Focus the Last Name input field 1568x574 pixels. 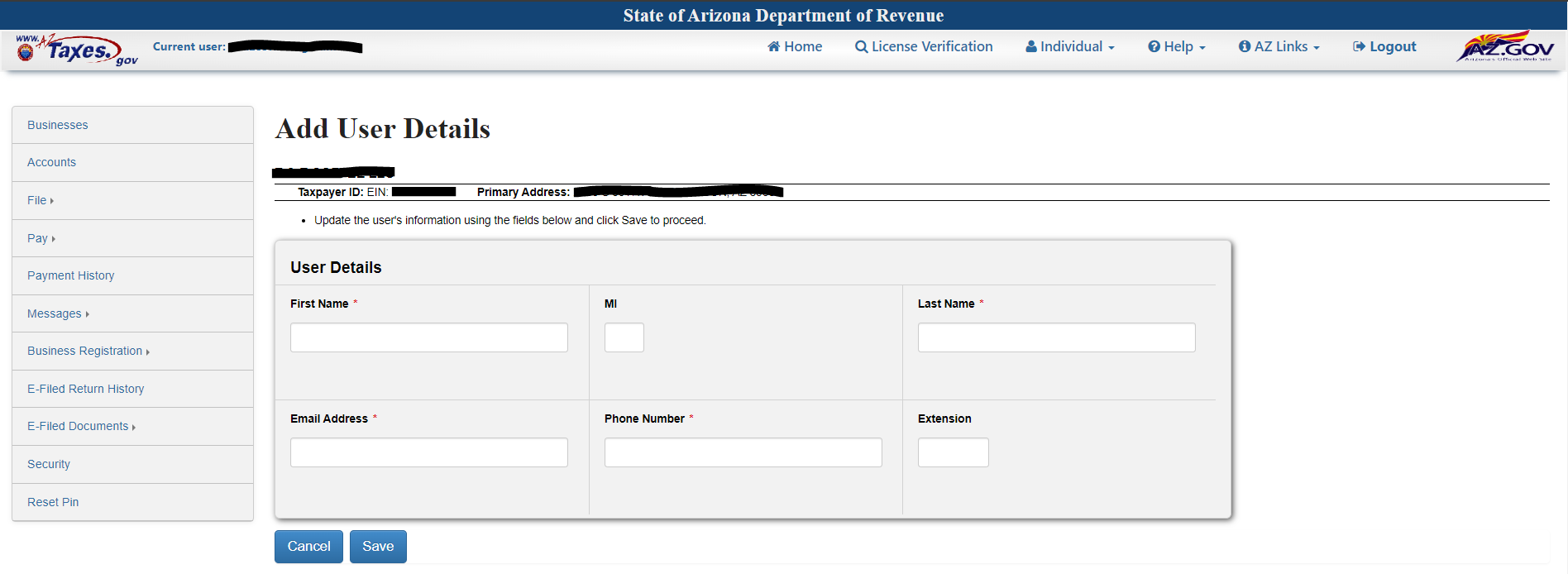(1057, 337)
